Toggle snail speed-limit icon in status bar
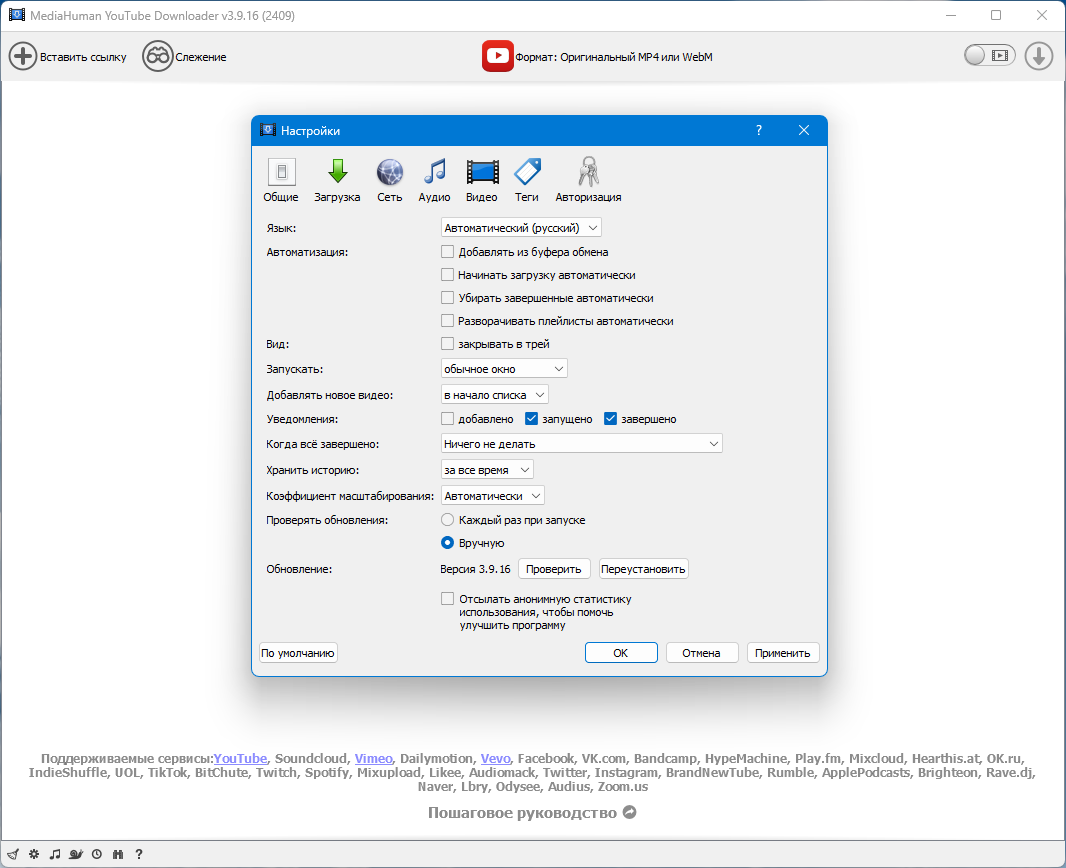Image resolution: width=1066 pixels, height=868 pixels. 76,854
